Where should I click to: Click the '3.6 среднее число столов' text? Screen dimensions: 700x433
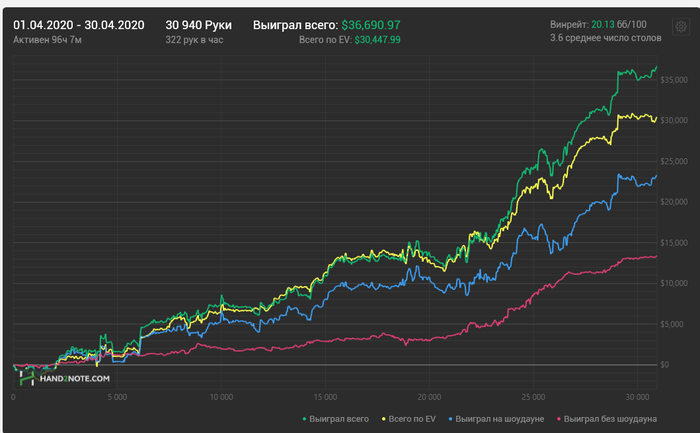tap(605, 38)
